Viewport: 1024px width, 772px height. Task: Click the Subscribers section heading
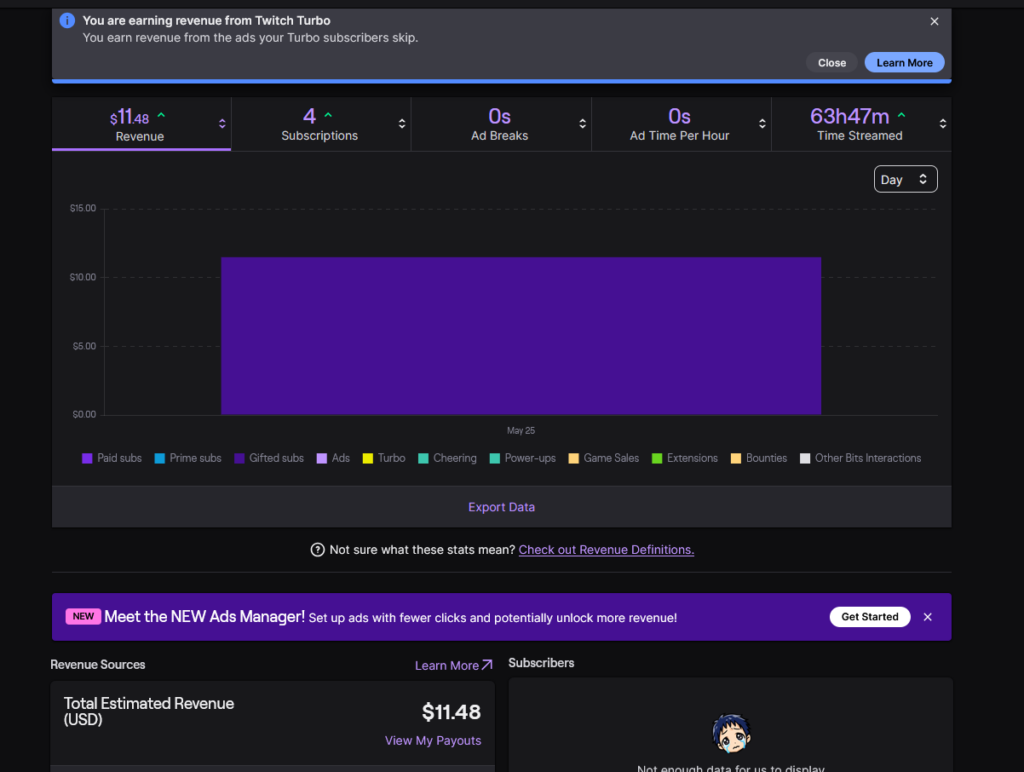[541, 663]
